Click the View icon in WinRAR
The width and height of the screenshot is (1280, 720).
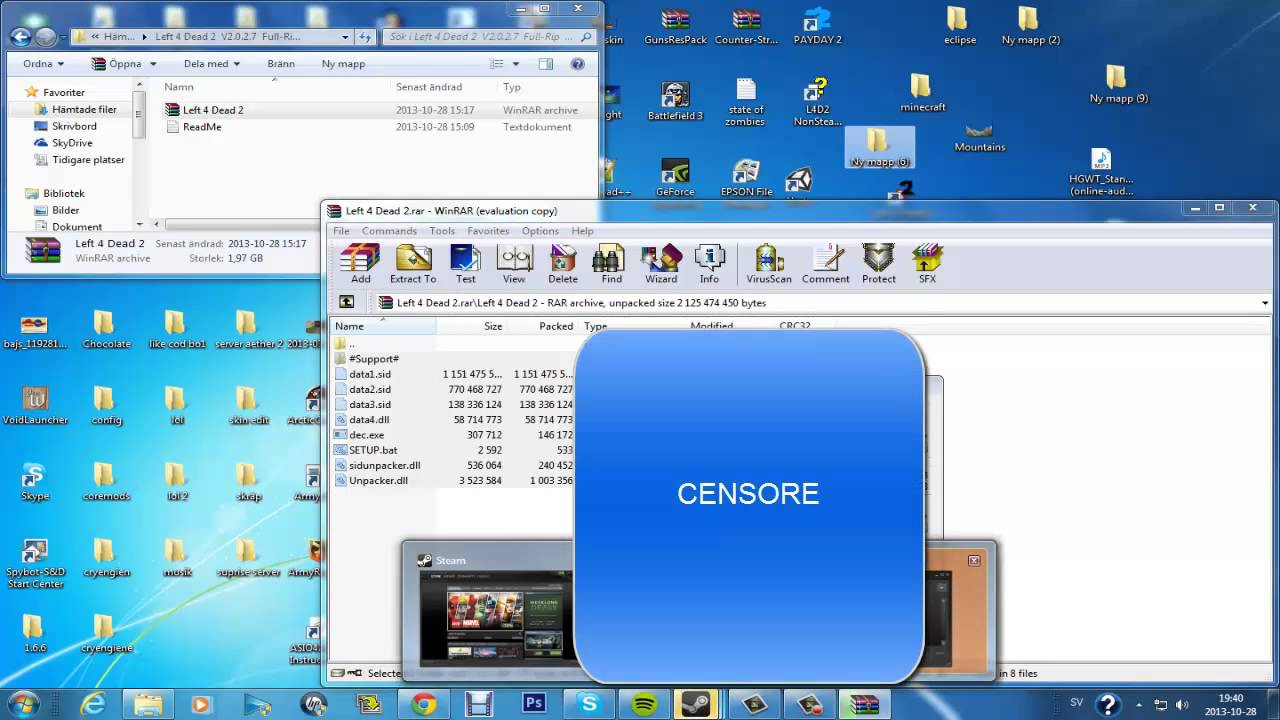coord(514,264)
